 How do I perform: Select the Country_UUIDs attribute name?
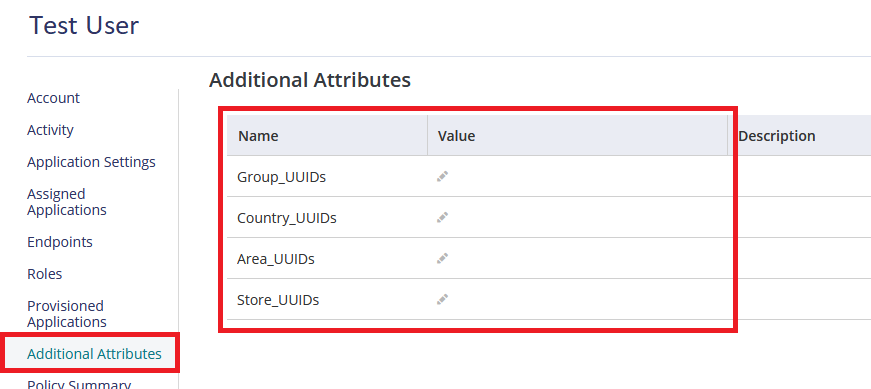(x=287, y=218)
